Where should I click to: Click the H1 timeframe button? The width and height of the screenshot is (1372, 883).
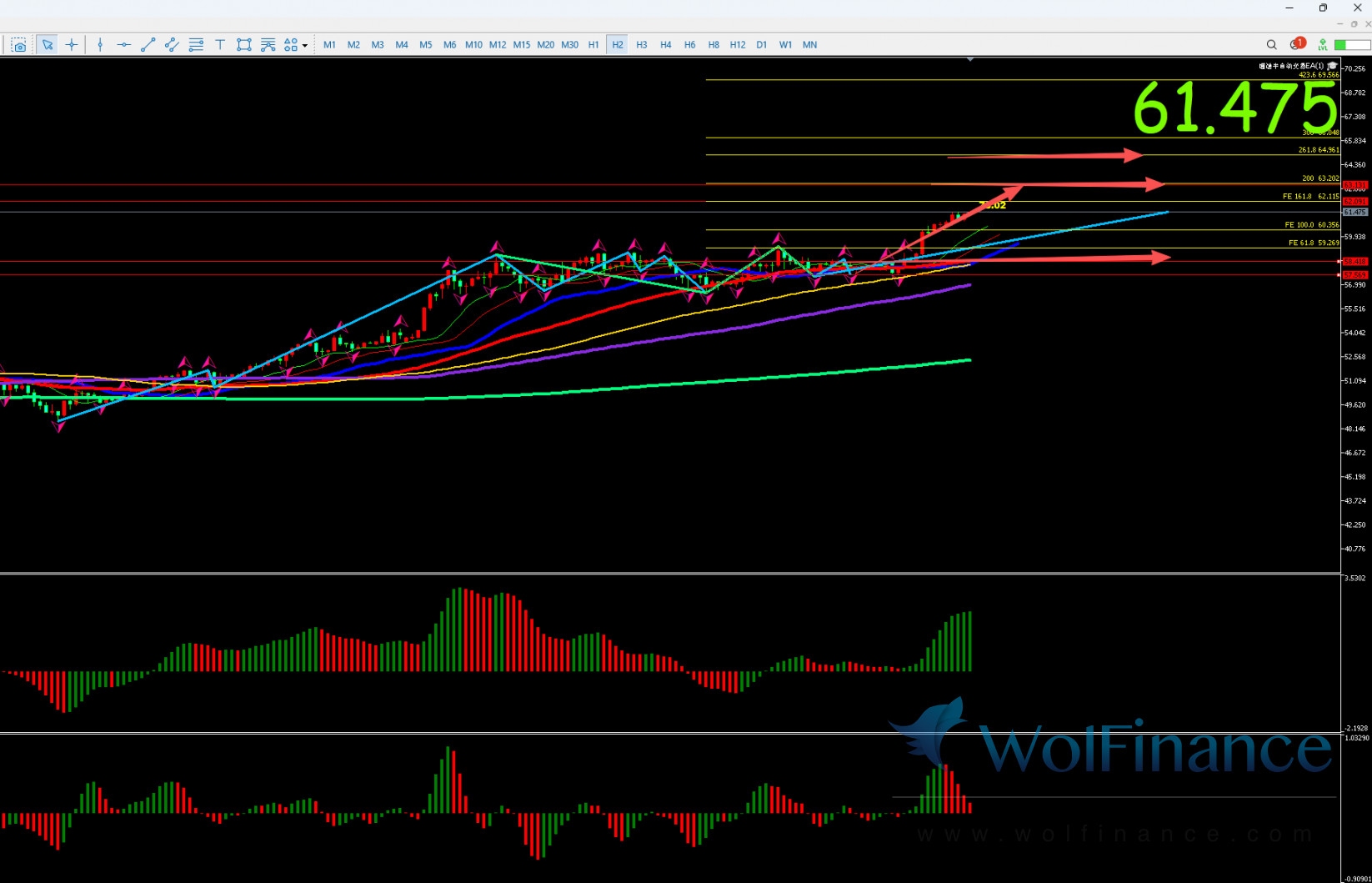(x=593, y=45)
